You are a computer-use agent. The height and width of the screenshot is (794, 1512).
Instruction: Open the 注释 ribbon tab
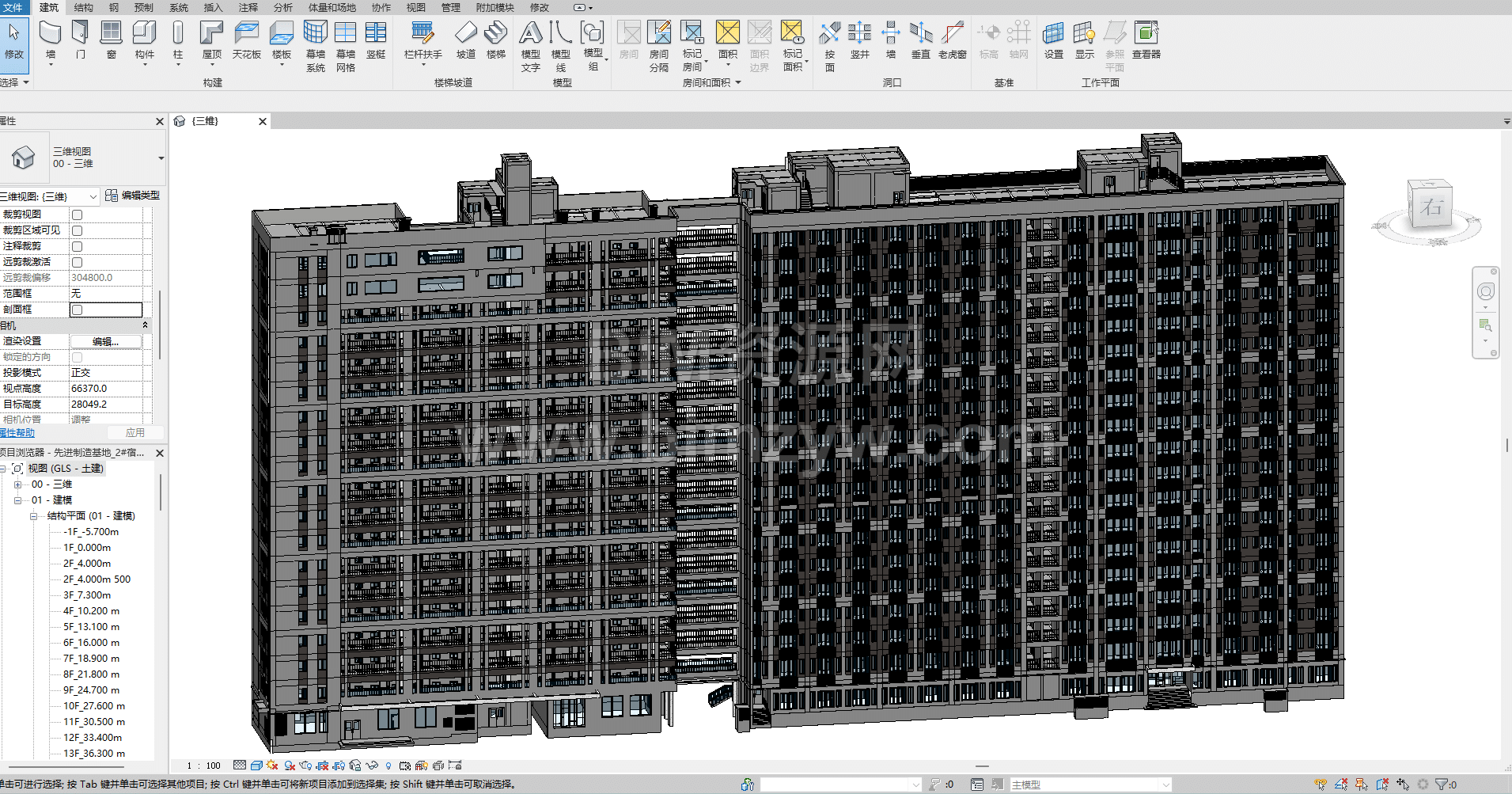click(x=248, y=7)
